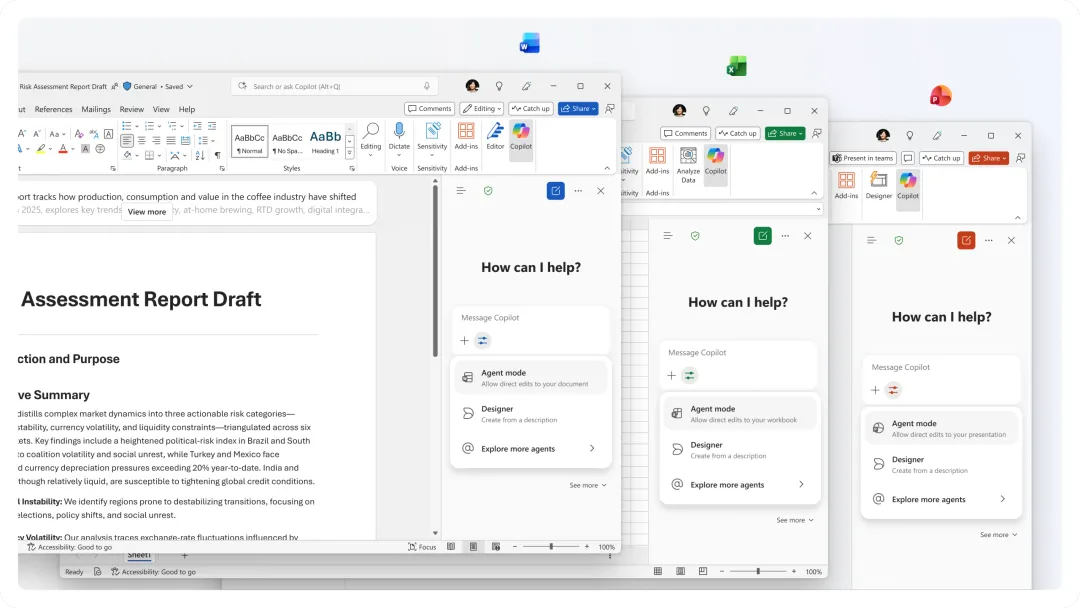Click View more on the summary card
This screenshot has height=608, width=1080.
tap(147, 211)
